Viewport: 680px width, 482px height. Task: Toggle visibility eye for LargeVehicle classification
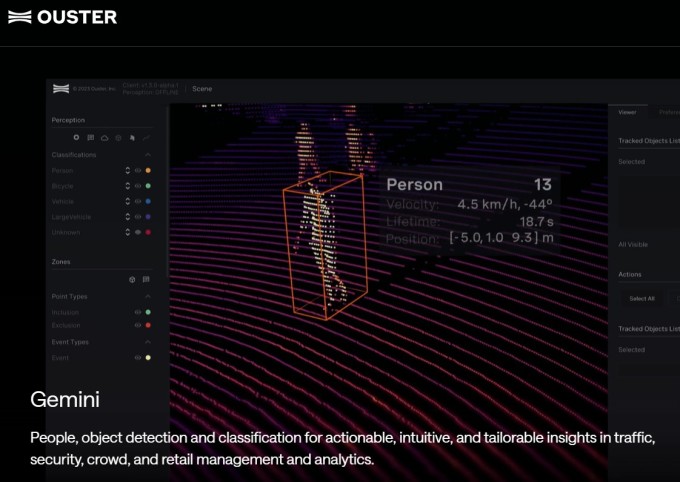(x=138, y=217)
